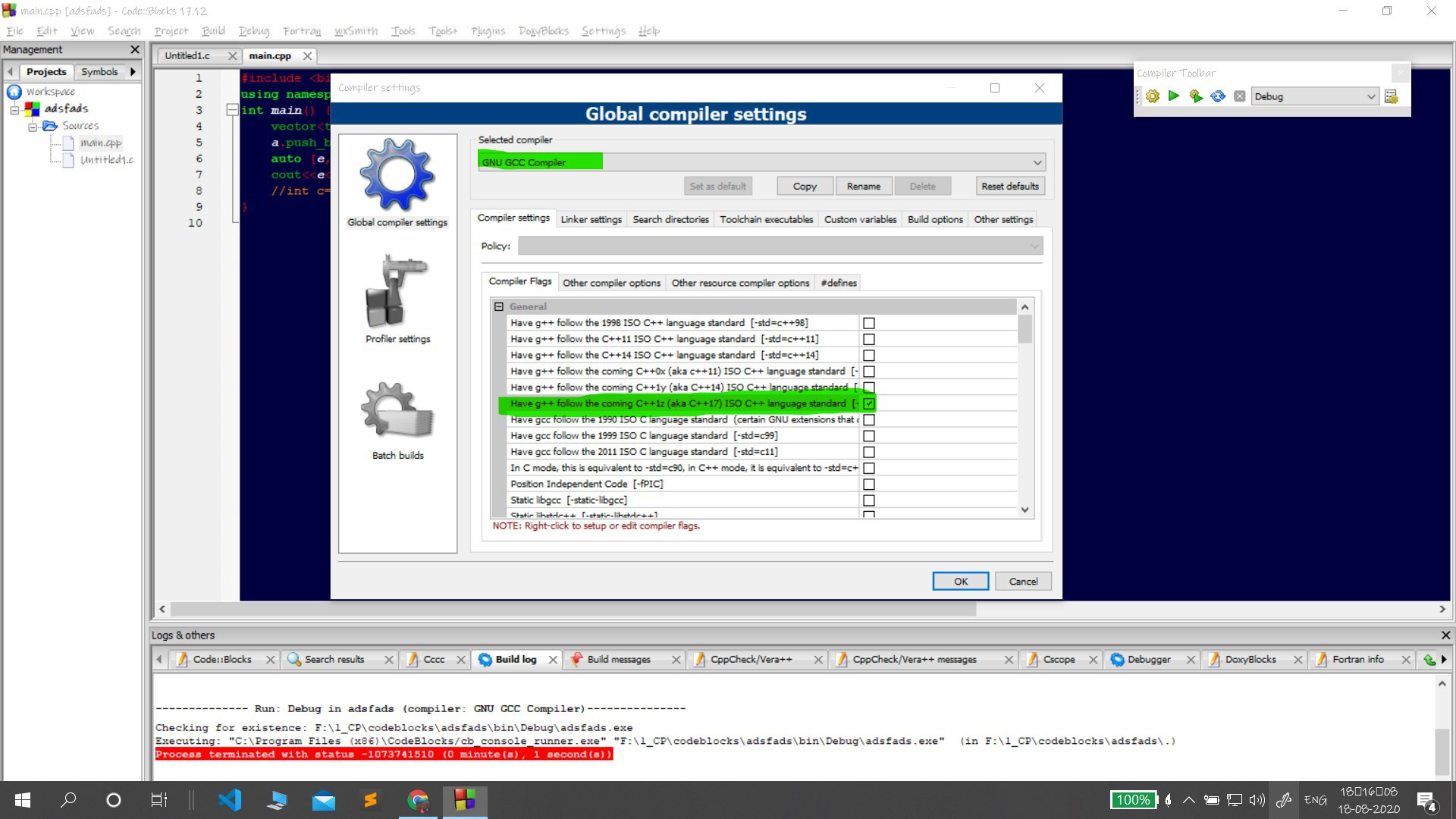The width and height of the screenshot is (1456, 819).
Task: Enable the -std=c++98 flag checkbox
Action: click(x=869, y=323)
